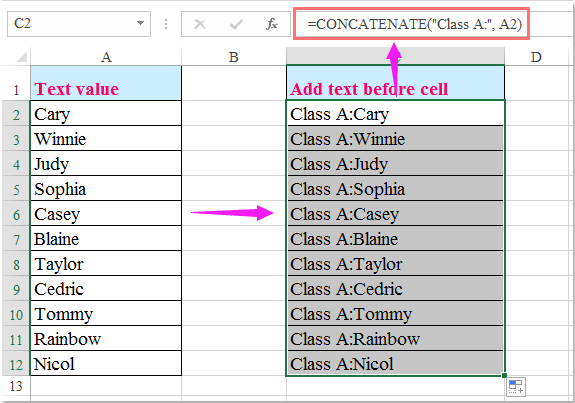Screen dimensions: 575x403
Task: Select the cell containing Sophia
Action: [x=106, y=188]
